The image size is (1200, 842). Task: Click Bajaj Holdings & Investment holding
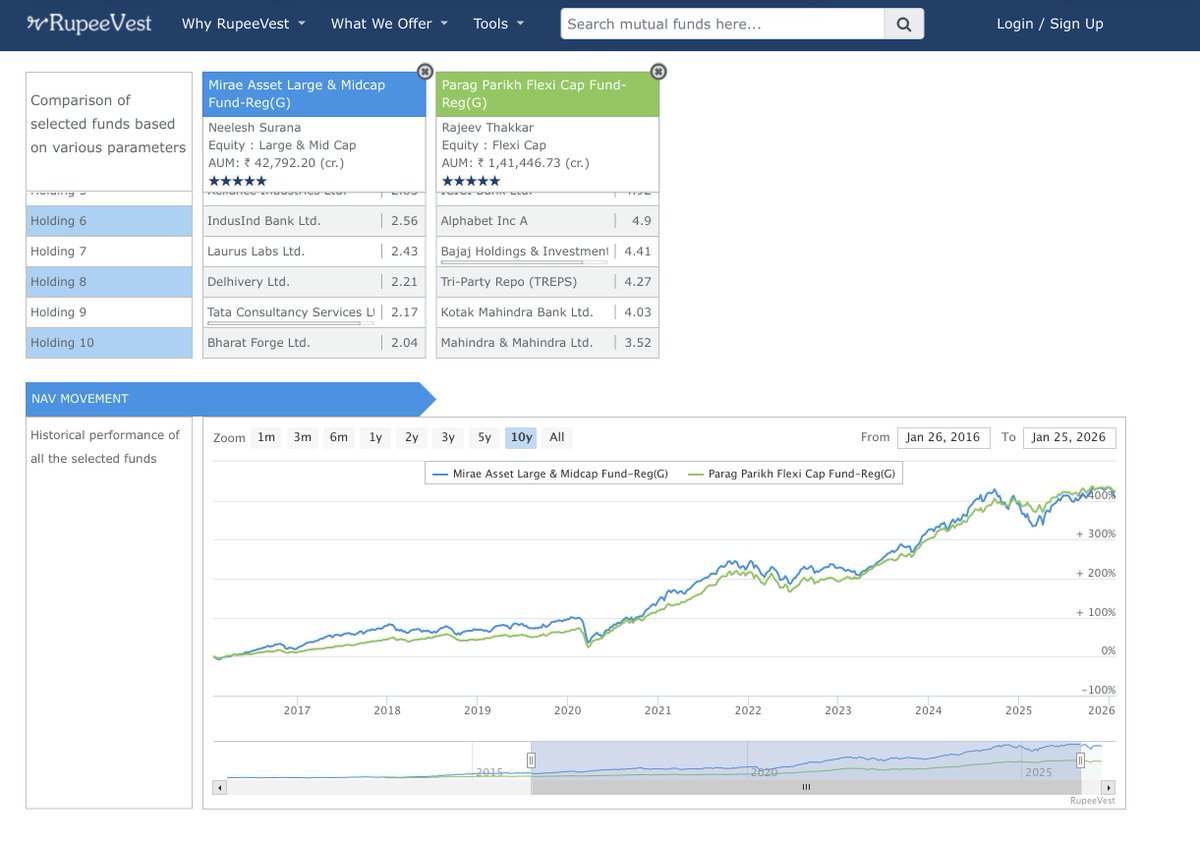click(x=525, y=251)
